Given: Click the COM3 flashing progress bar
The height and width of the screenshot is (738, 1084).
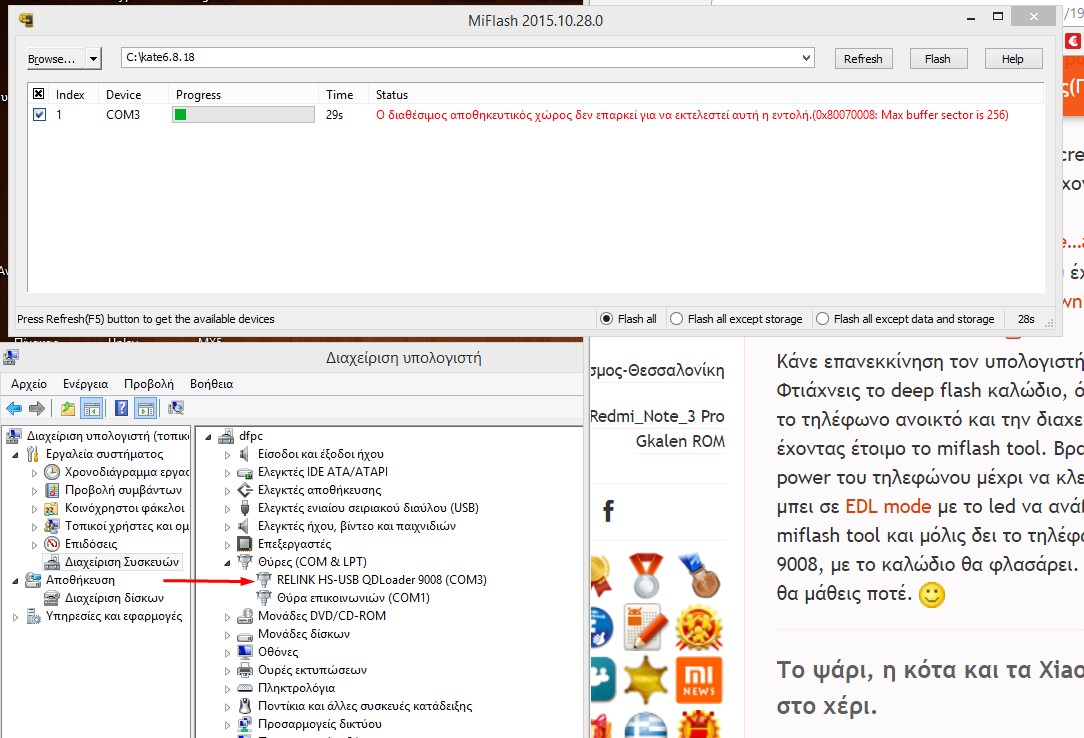Looking at the screenshot, I should pos(244,115).
